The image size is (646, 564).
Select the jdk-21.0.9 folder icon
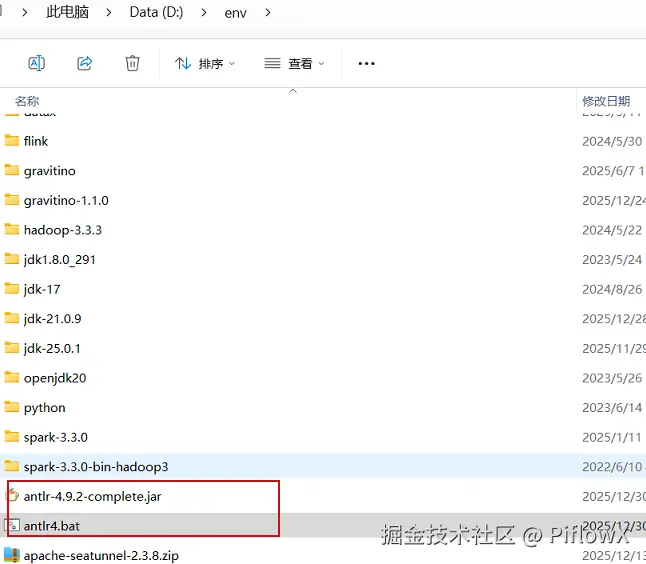(x=12, y=318)
